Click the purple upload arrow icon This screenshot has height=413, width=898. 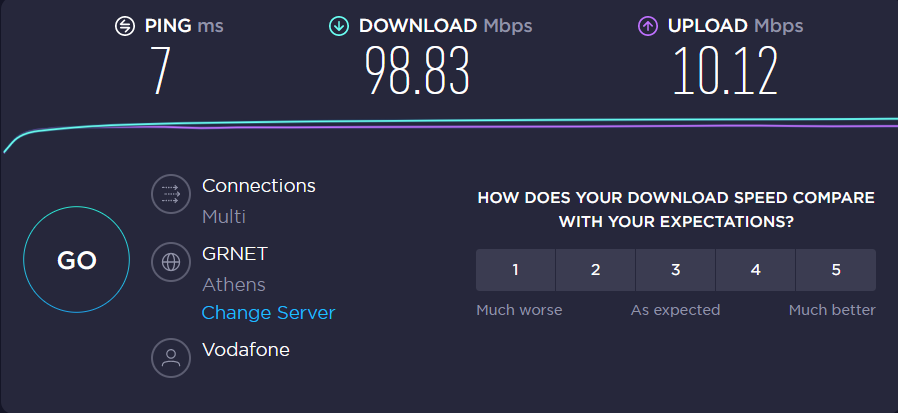(647, 26)
